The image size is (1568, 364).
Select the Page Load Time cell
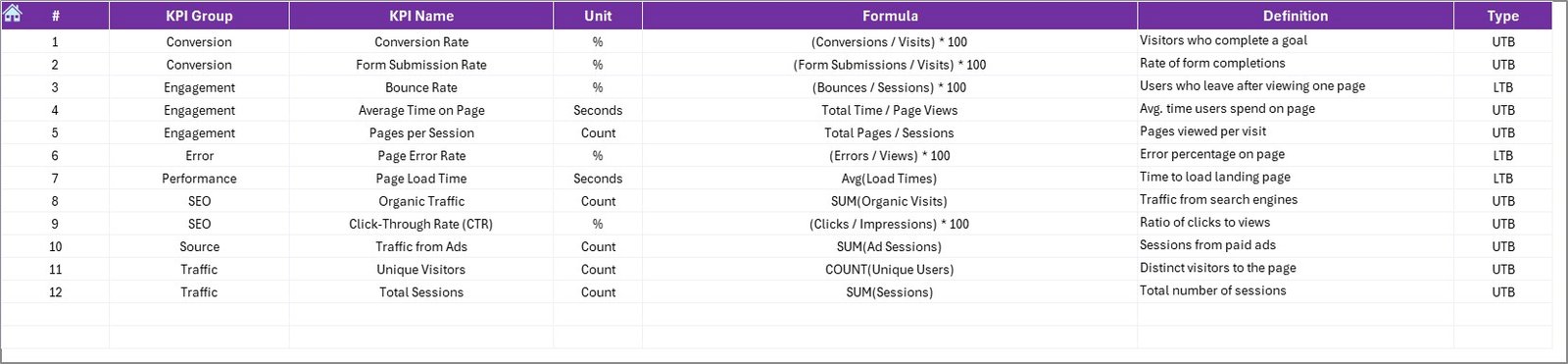[x=421, y=179]
